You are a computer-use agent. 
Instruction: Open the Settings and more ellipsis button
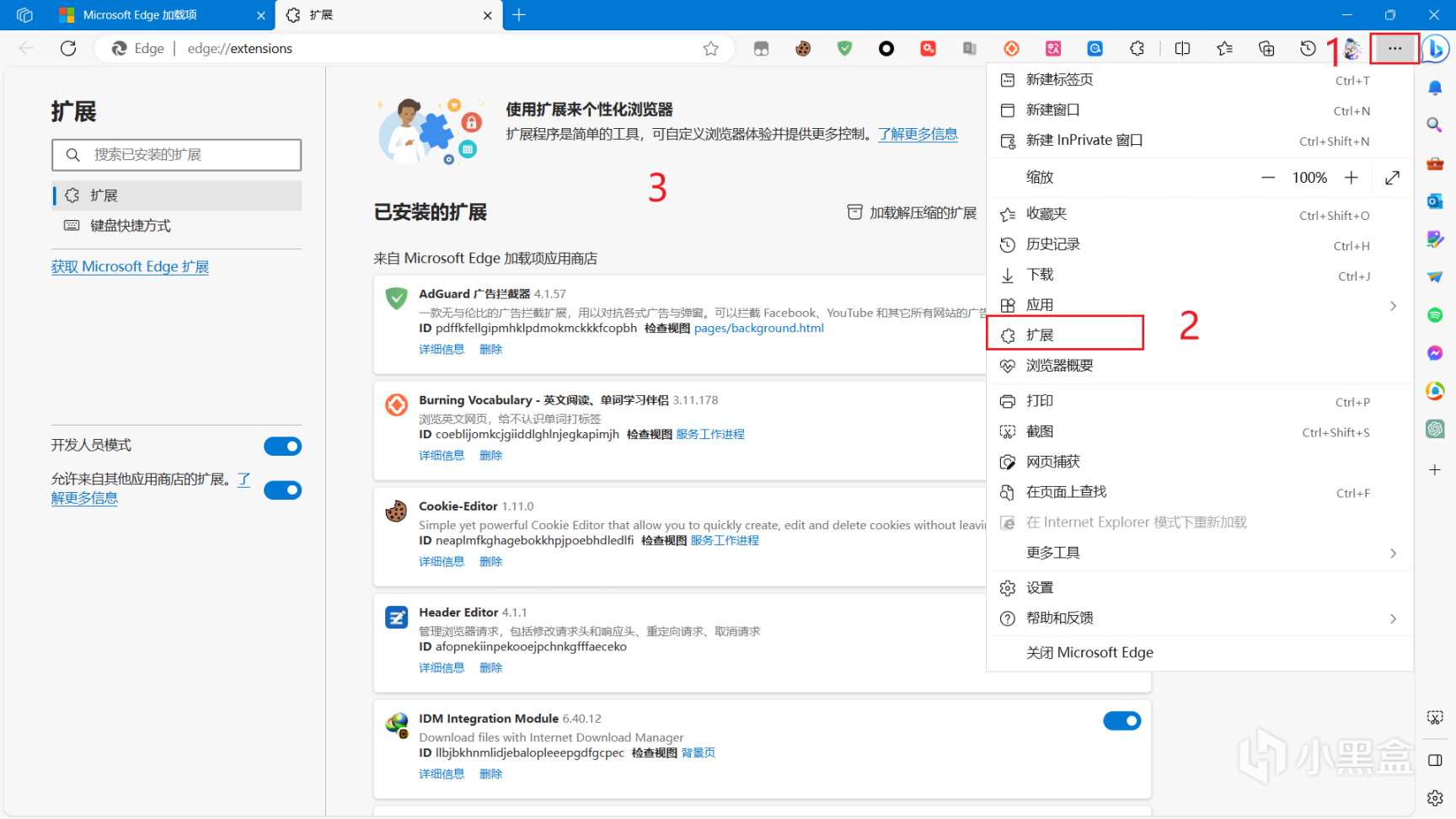pos(1394,49)
